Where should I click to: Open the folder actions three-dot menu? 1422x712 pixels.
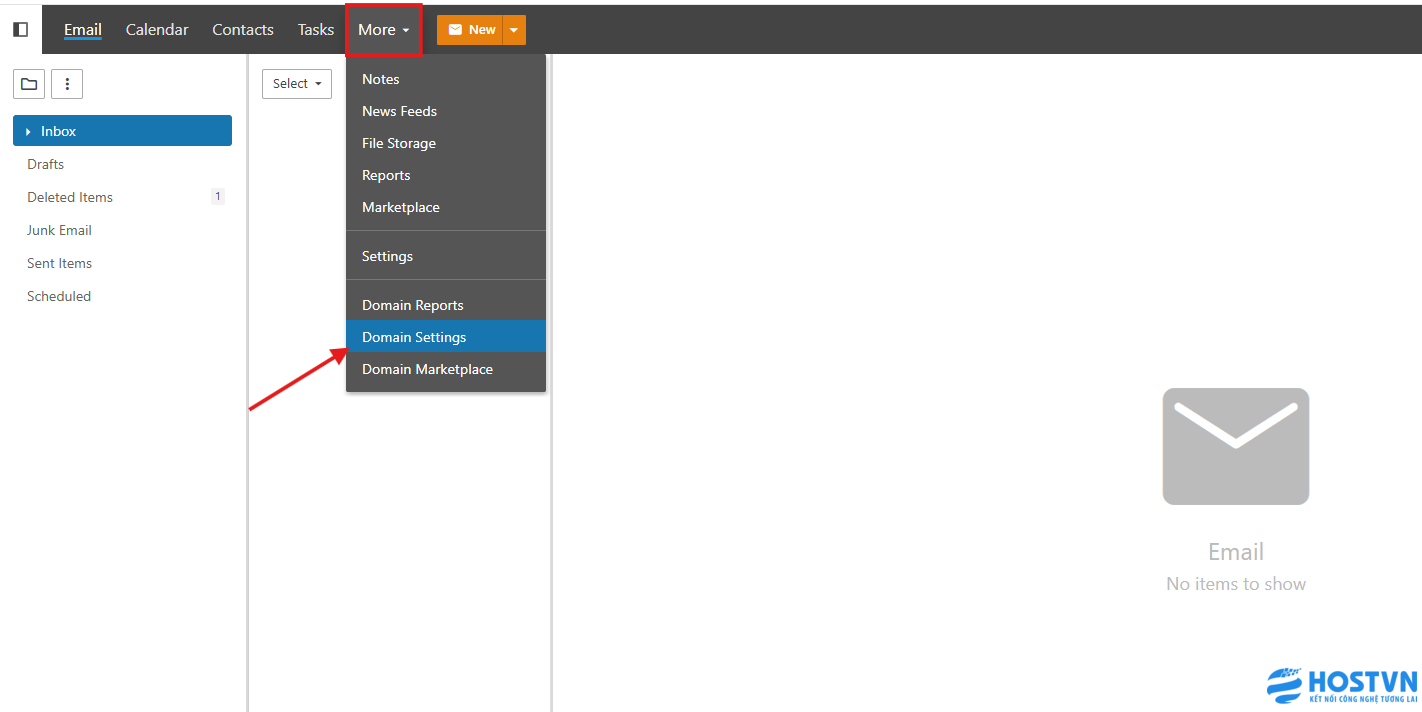point(67,84)
